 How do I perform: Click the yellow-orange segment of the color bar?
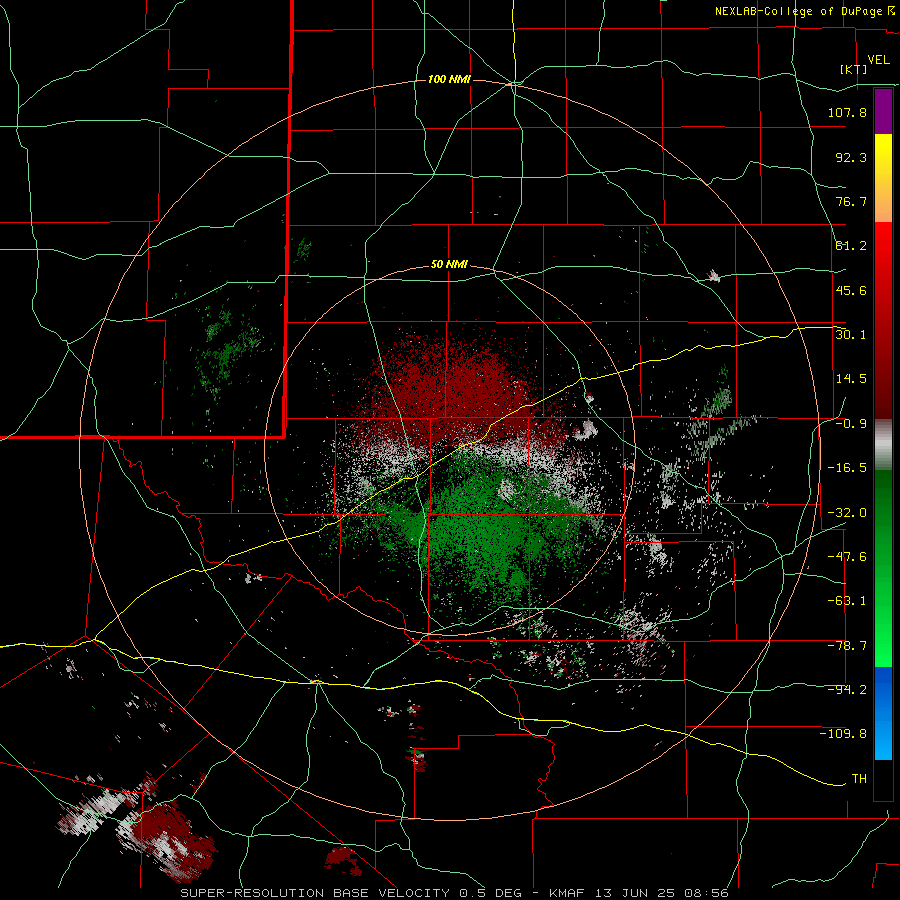(x=883, y=178)
